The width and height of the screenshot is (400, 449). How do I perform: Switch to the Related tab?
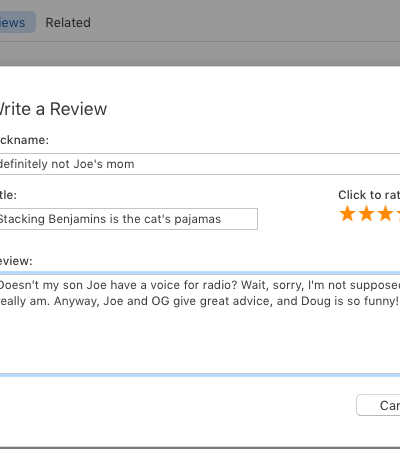coord(68,23)
